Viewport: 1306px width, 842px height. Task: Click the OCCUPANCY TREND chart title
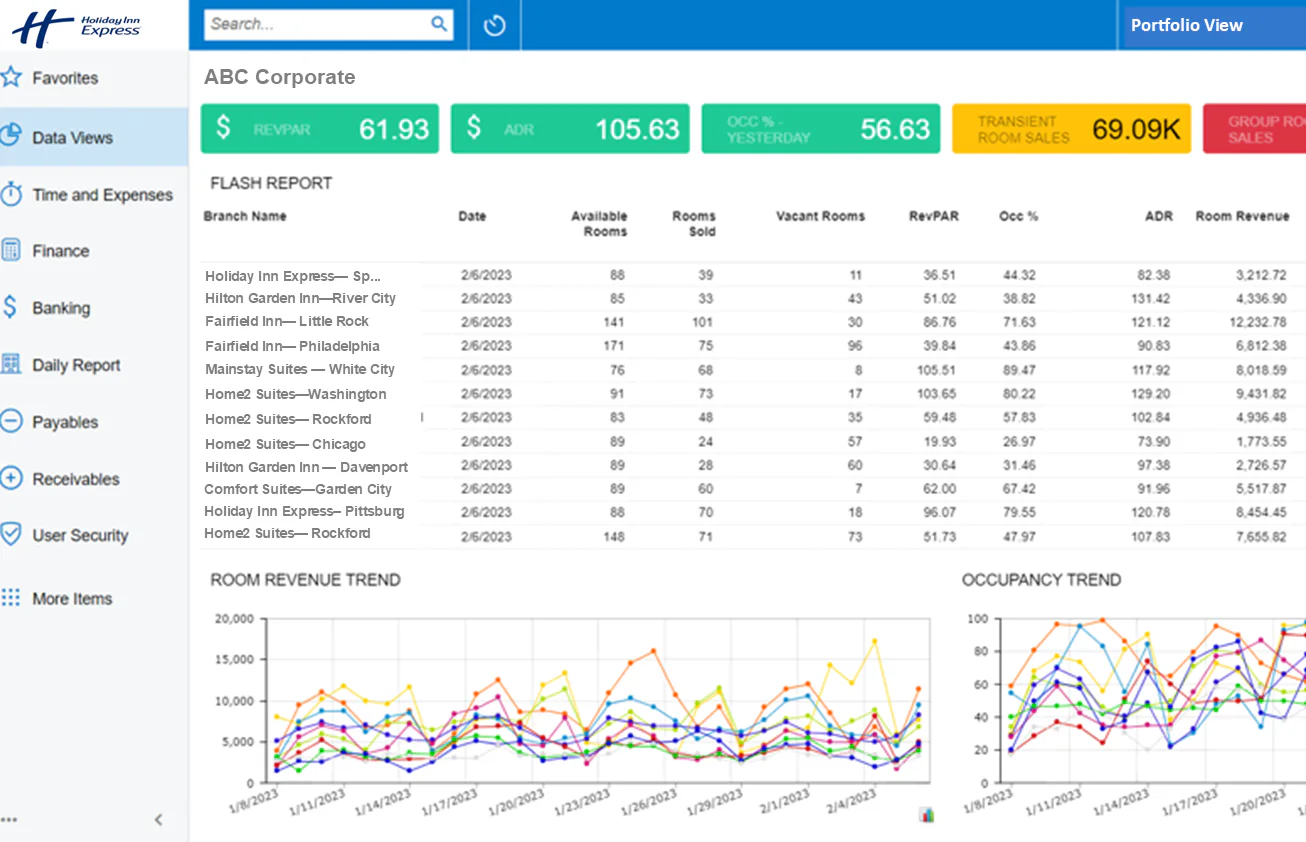coord(1041,580)
